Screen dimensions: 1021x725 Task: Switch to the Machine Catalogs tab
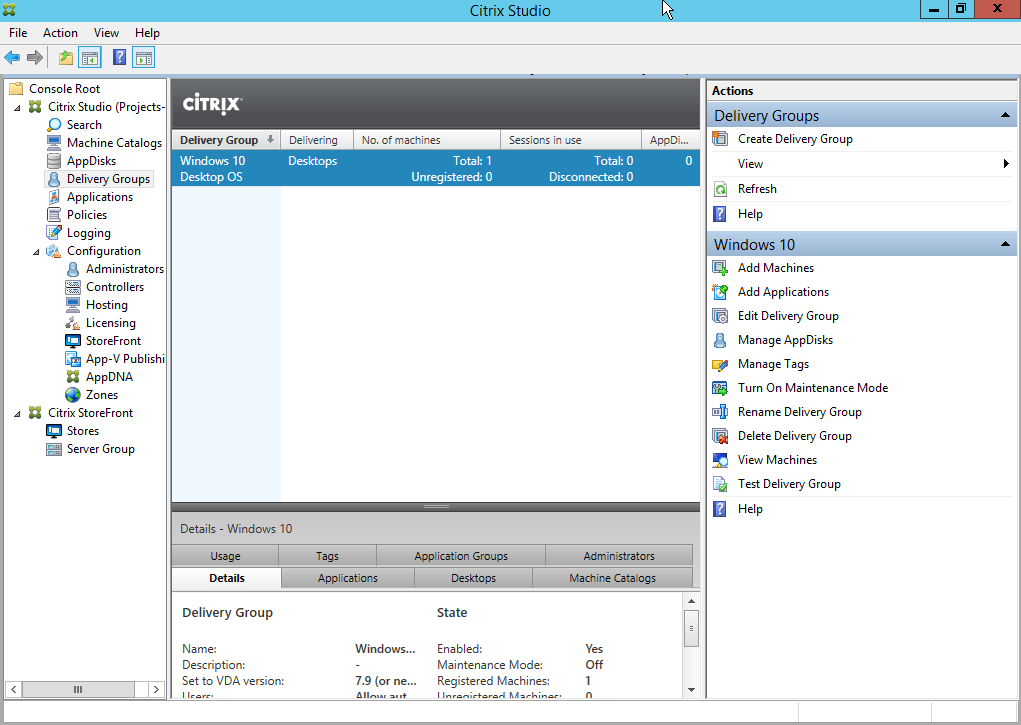click(612, 578)
